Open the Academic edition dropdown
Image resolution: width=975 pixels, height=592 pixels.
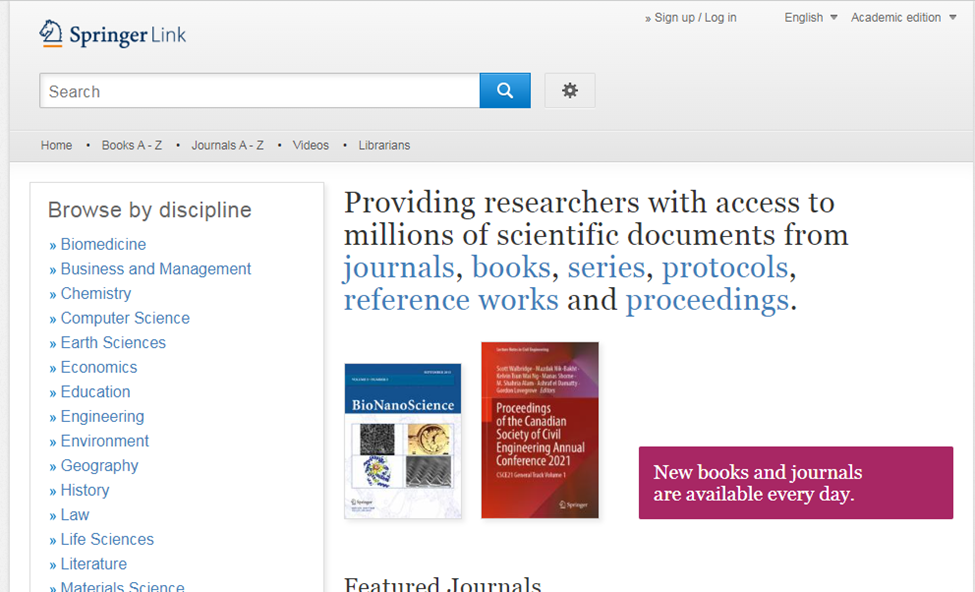(903, 18)
